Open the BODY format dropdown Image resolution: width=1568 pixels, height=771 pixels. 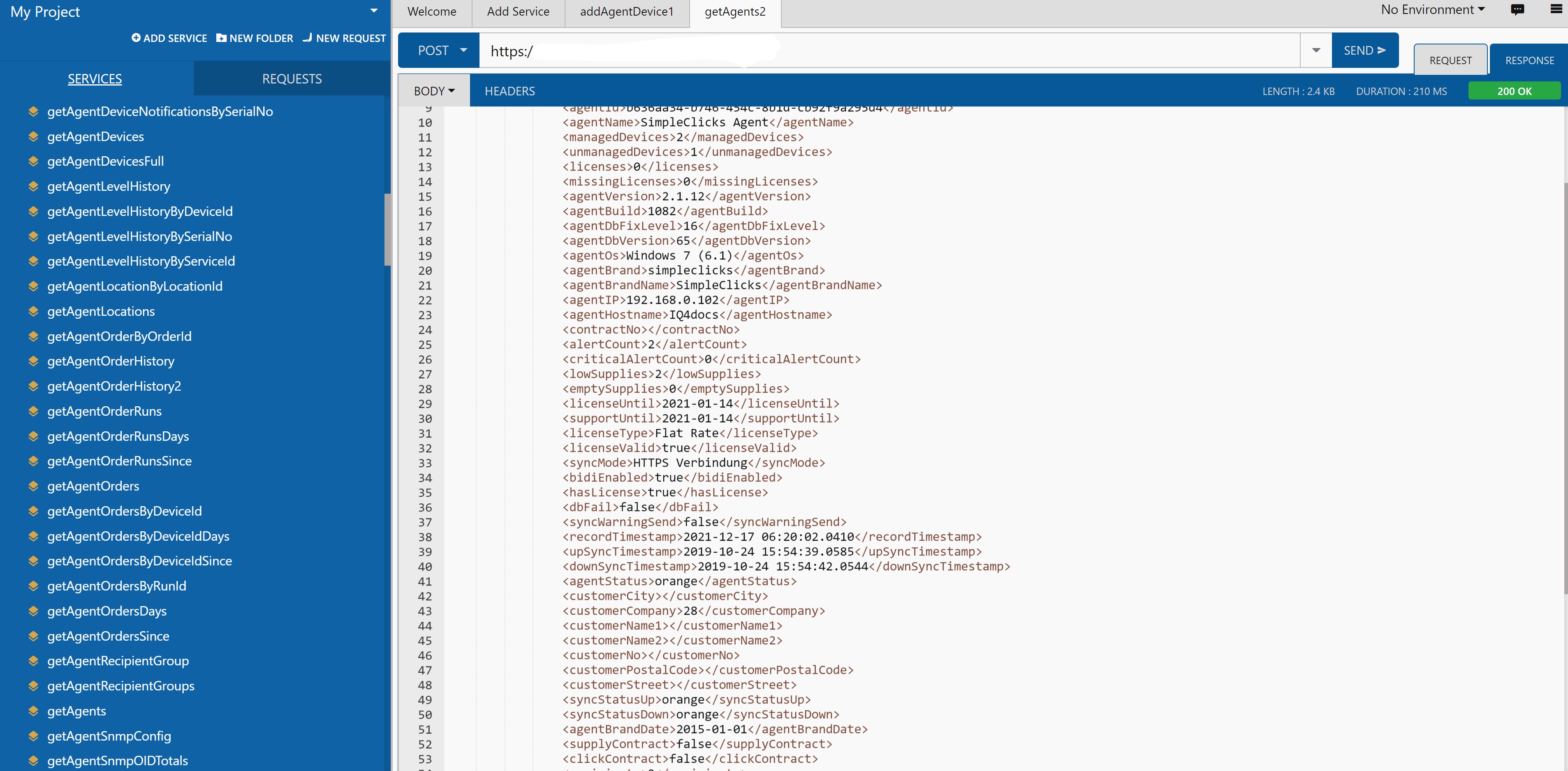click(433, 91)
